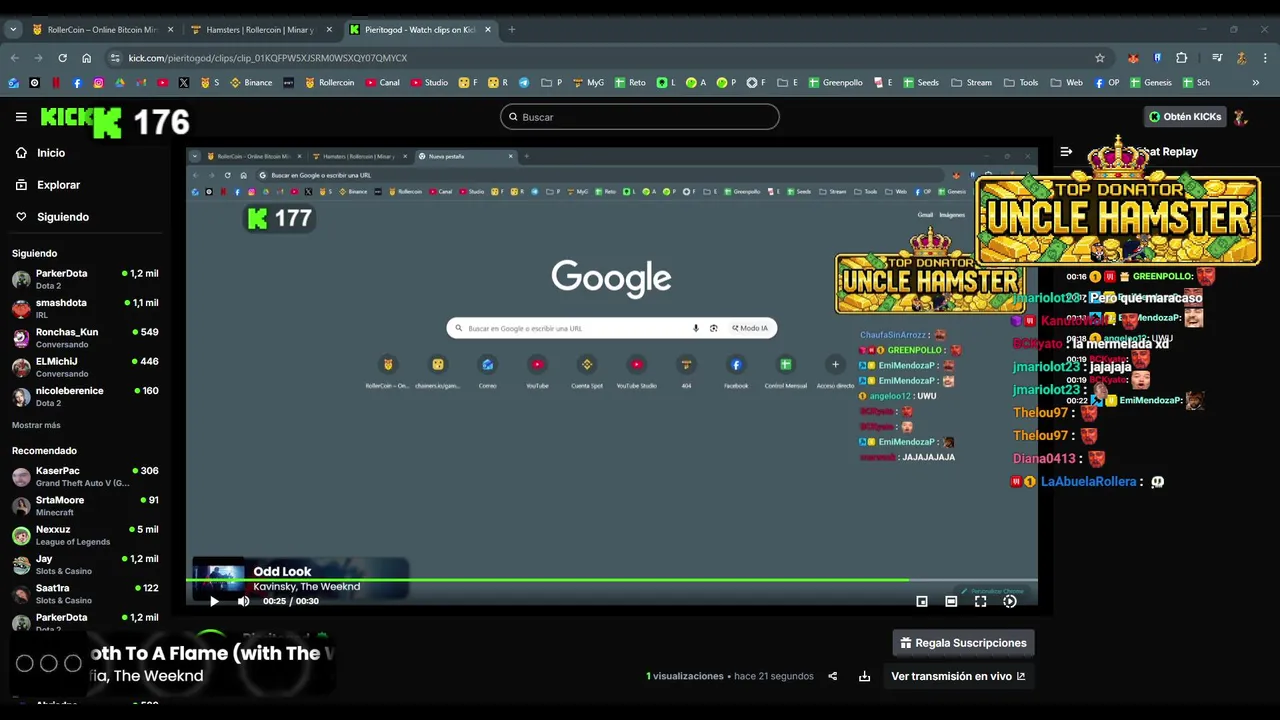Open Reto bookmark
1280x720 pixels.
pyautogui.click(x=630, y=83)
